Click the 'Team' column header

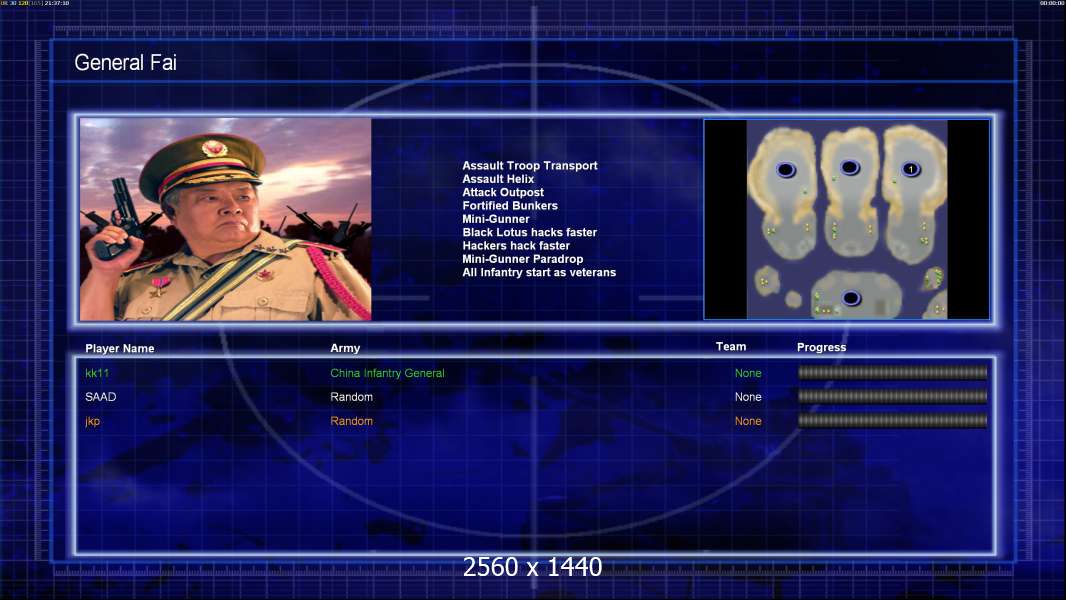click(731, 347)
